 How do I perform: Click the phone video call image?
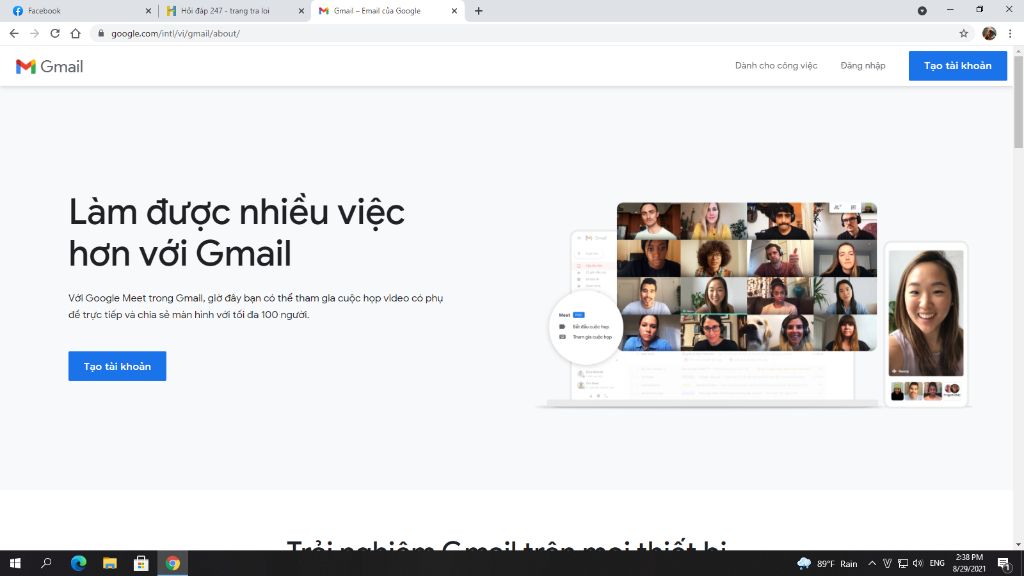coord(925,325)
